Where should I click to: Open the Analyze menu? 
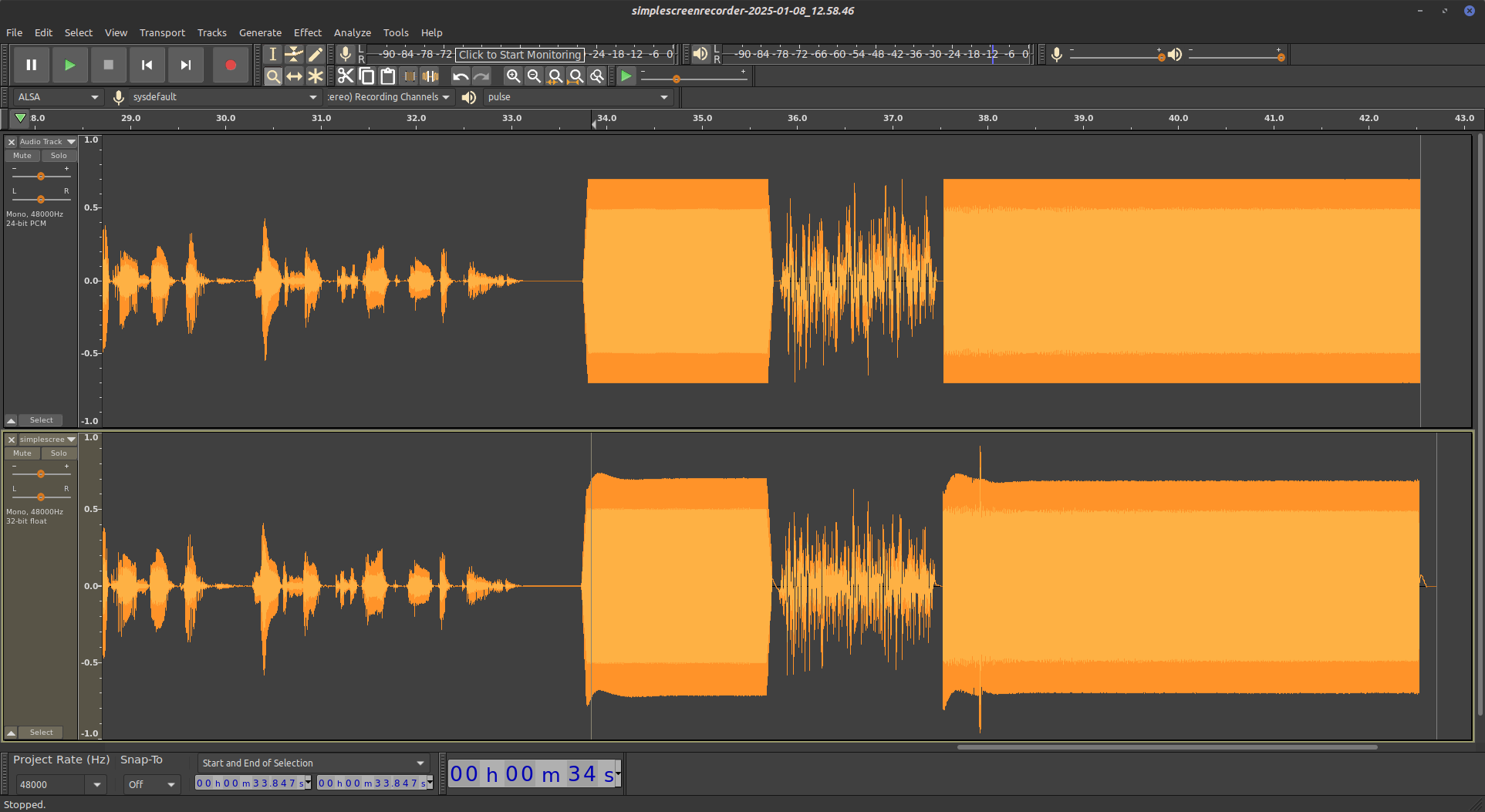[352, 32]
